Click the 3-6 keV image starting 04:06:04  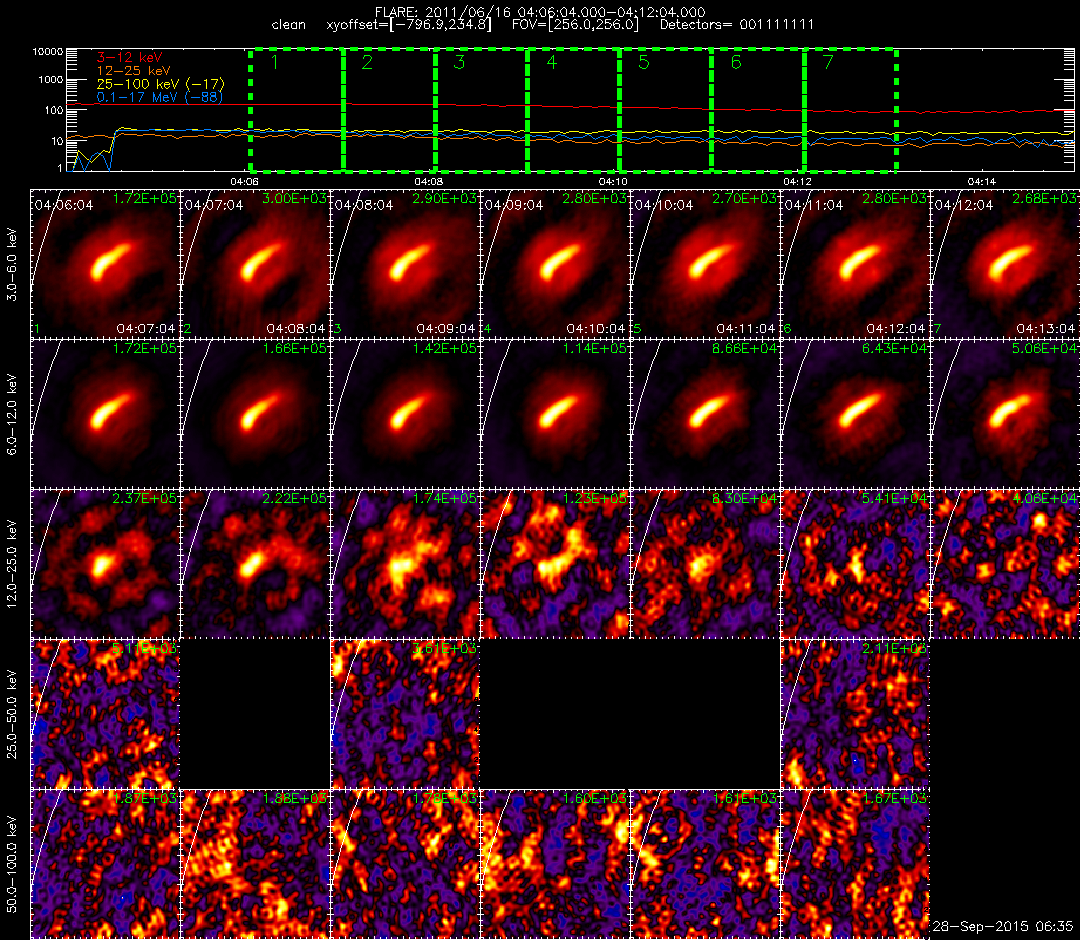pyautogui.click(x=105, y=264)
